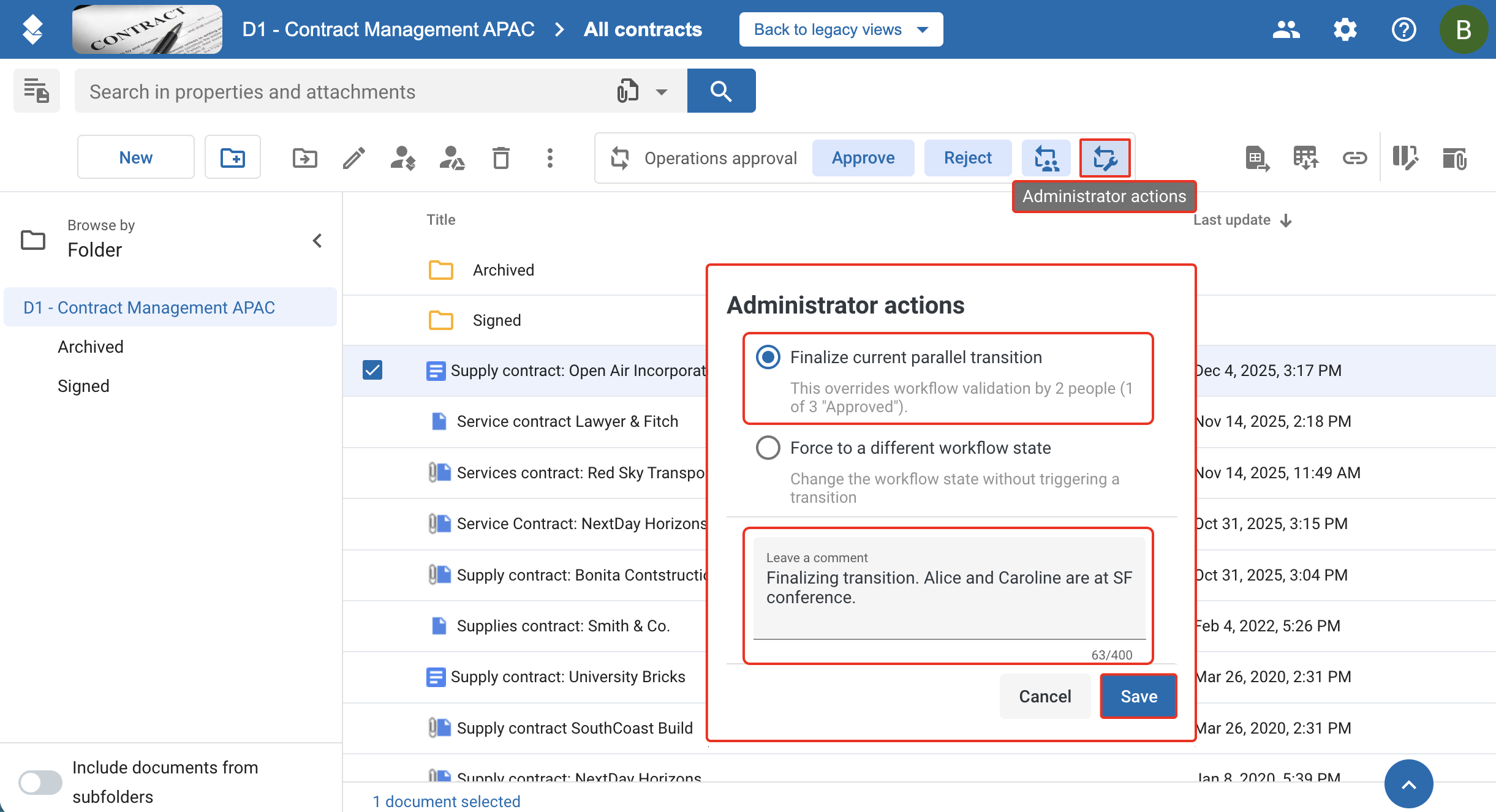Screen dimensions: 1496x812
Task: Select Force to a different workflow state
Action: coord(768,448)
